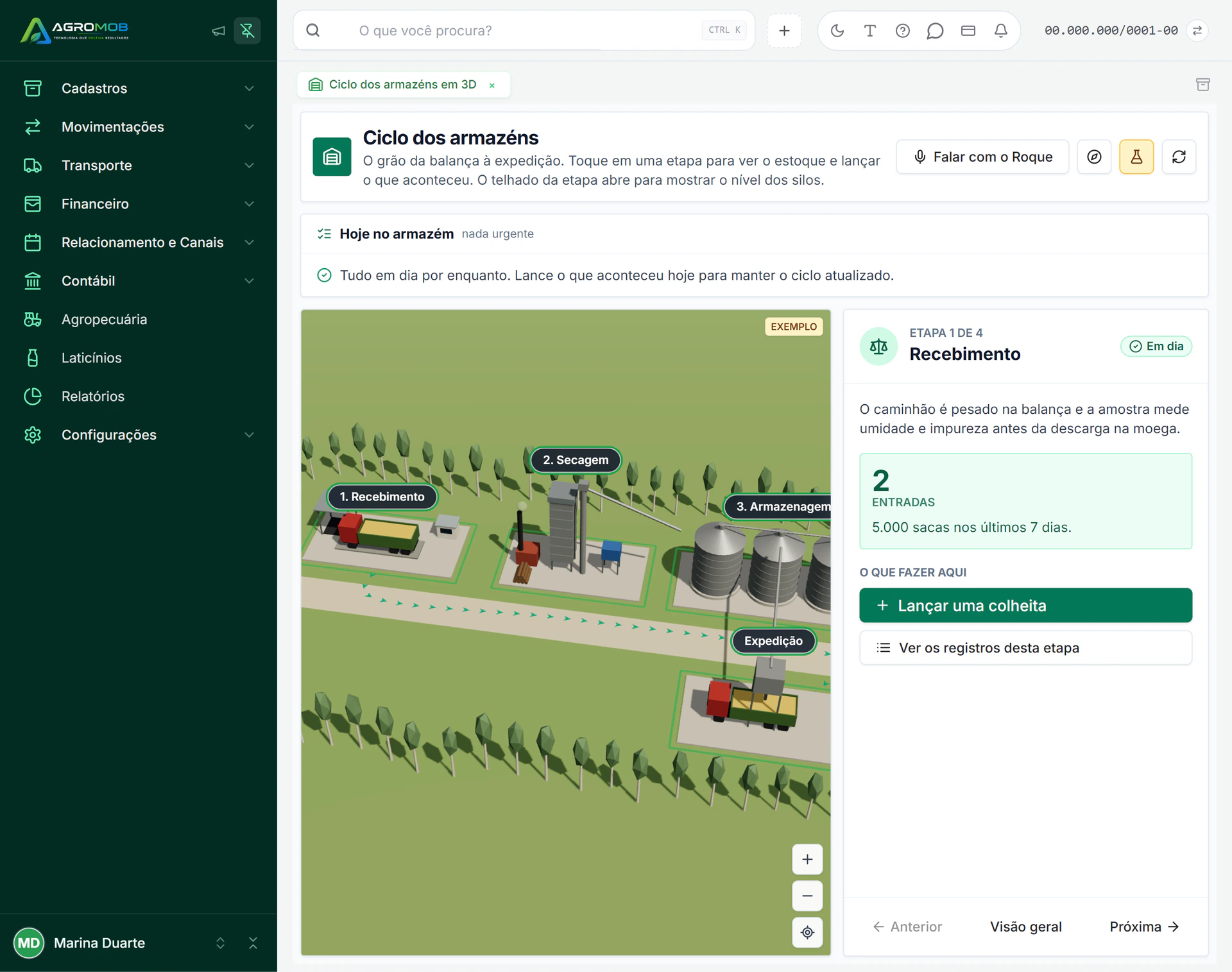
Task: Open Laticínios in the sidebar
Action: pos(139,358)
